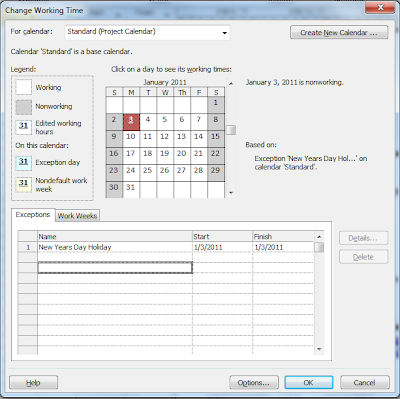400x399 pixels.
Task: Click the Create New Calendar button
Action: pos(339,33)
